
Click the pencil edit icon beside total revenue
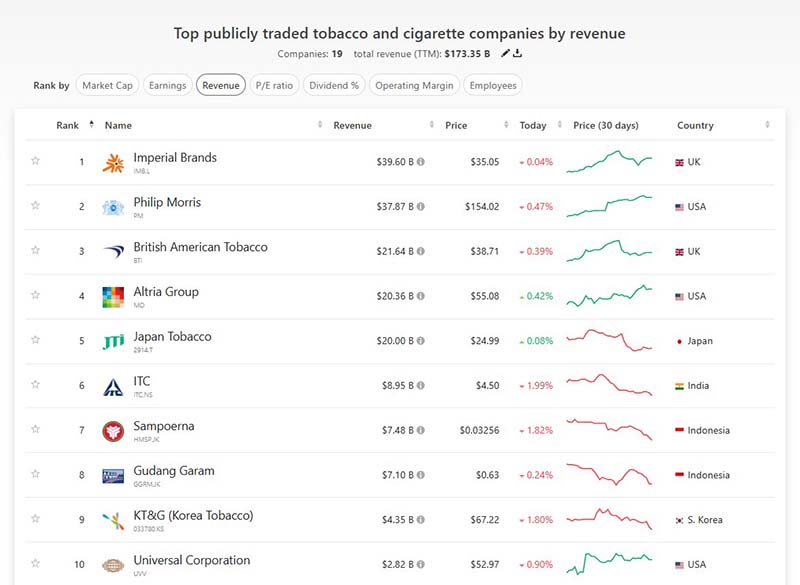coord(505,53)
